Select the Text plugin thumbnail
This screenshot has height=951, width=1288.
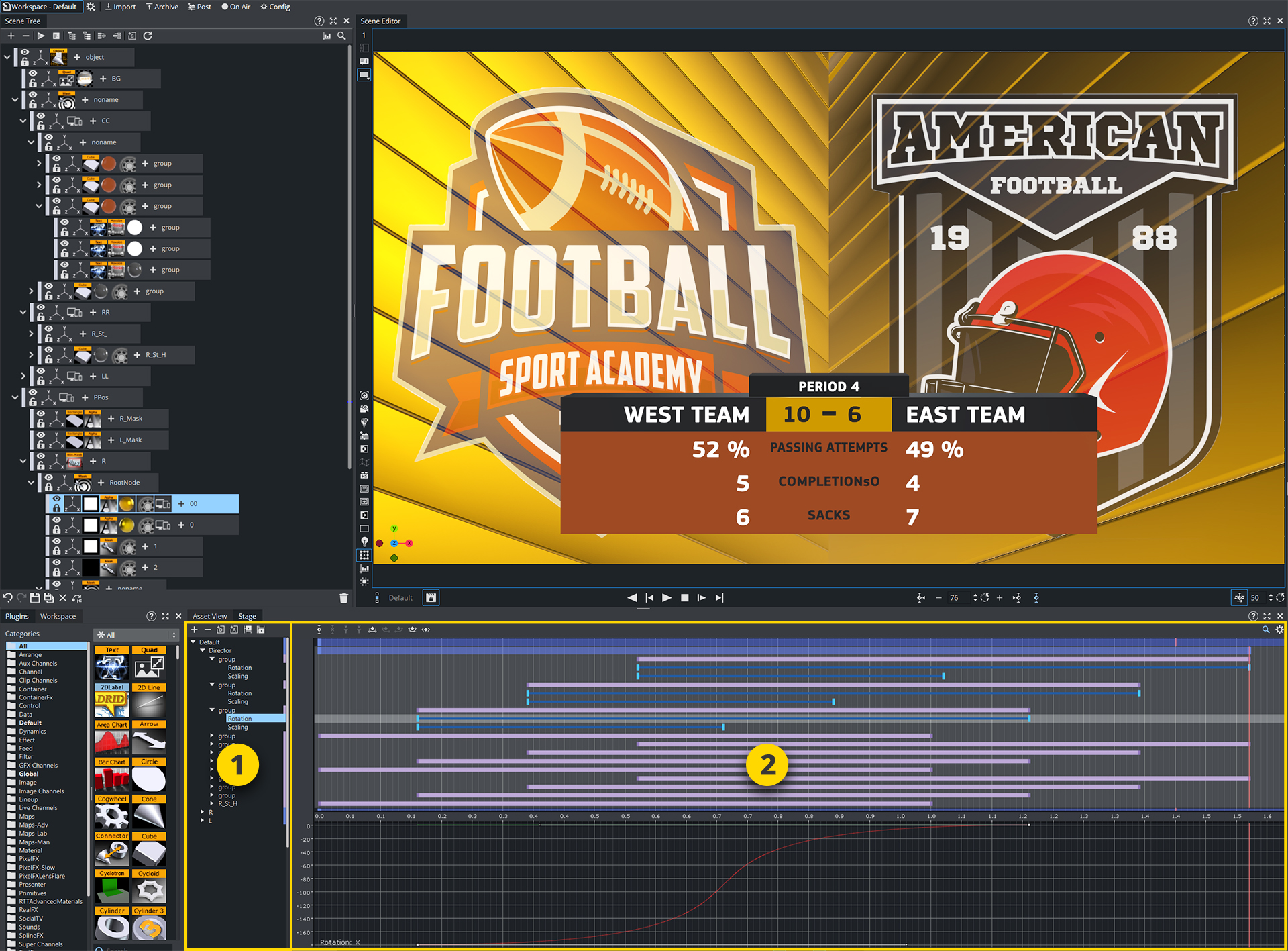pyautogui.click(x=112, y=663)
